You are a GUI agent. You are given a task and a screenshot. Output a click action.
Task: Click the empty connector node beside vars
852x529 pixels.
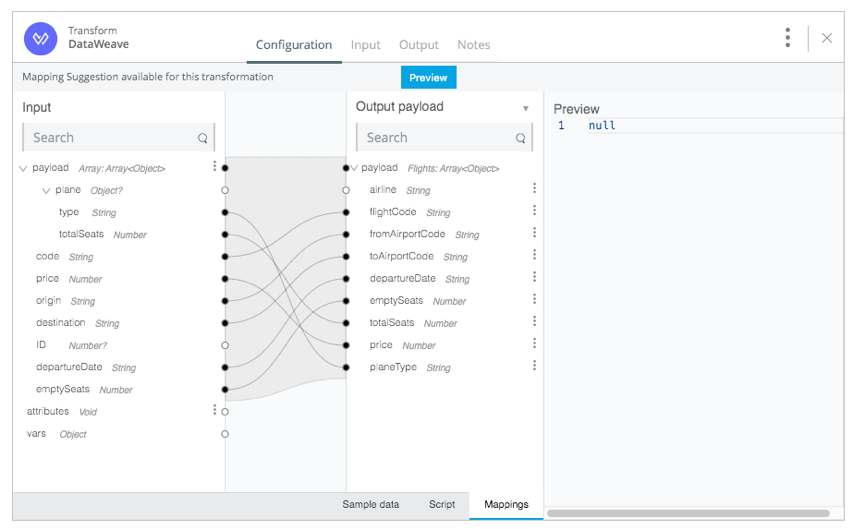click(x=225, y=434)
